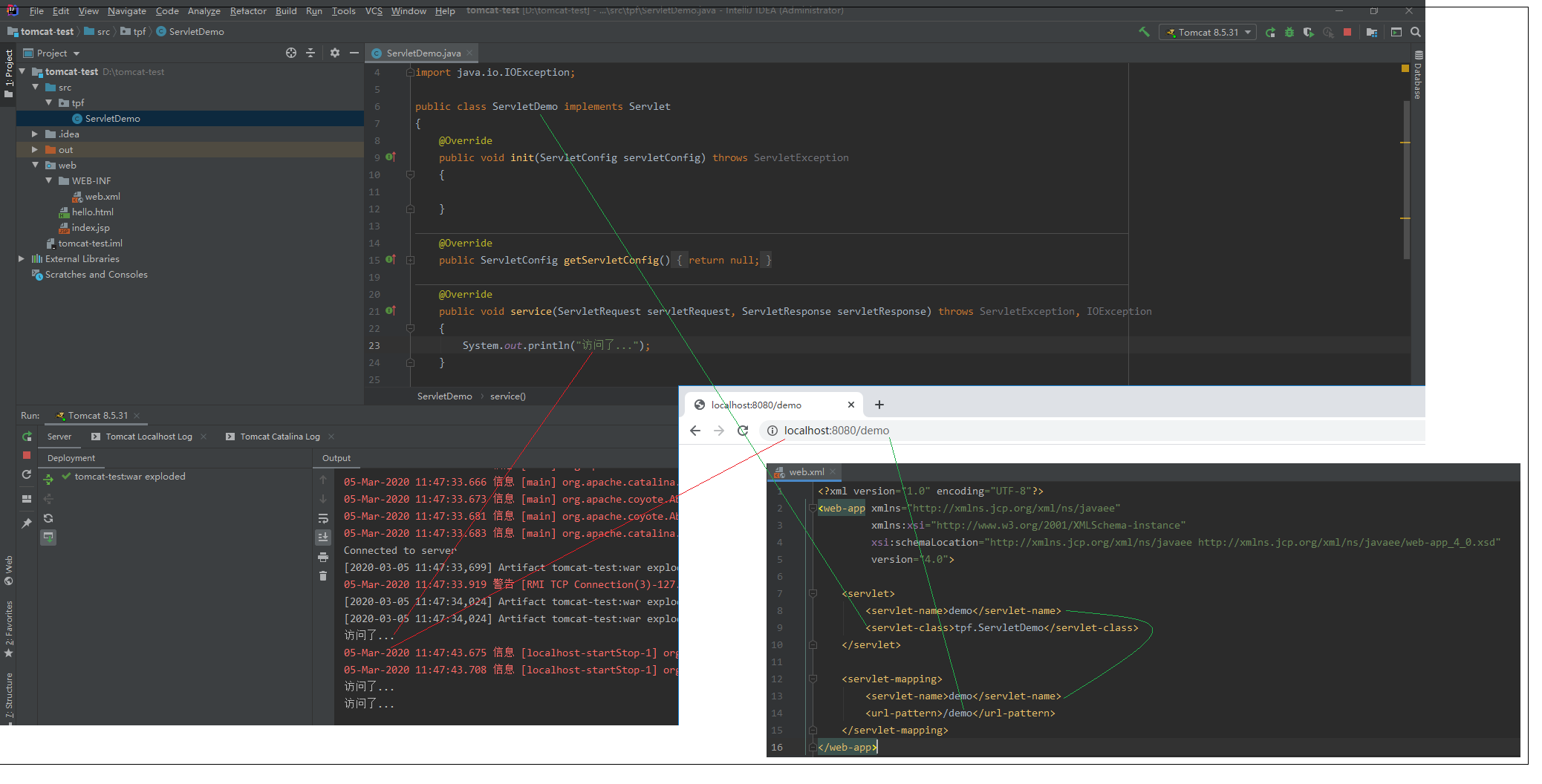Viewport: 1542px width, 784px height.
Task: Toggle the 1: Project side panel button
Action: [8, 73]
